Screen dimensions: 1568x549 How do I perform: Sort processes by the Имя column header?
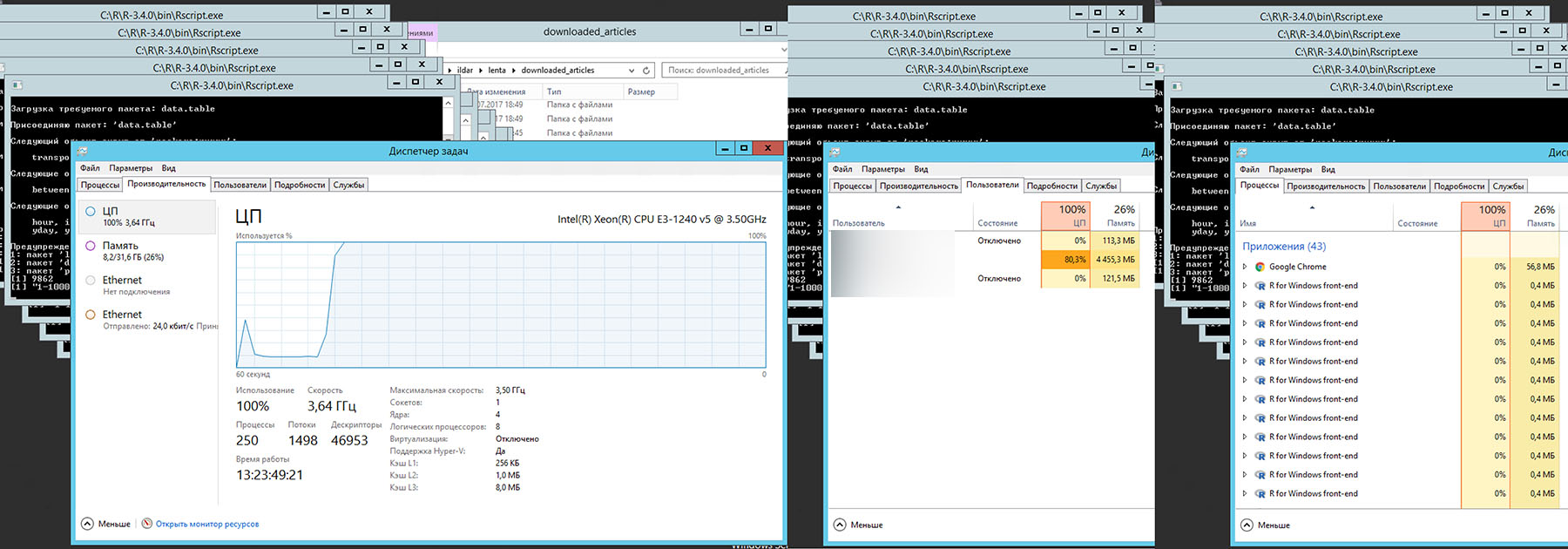tap(1315, 216)
